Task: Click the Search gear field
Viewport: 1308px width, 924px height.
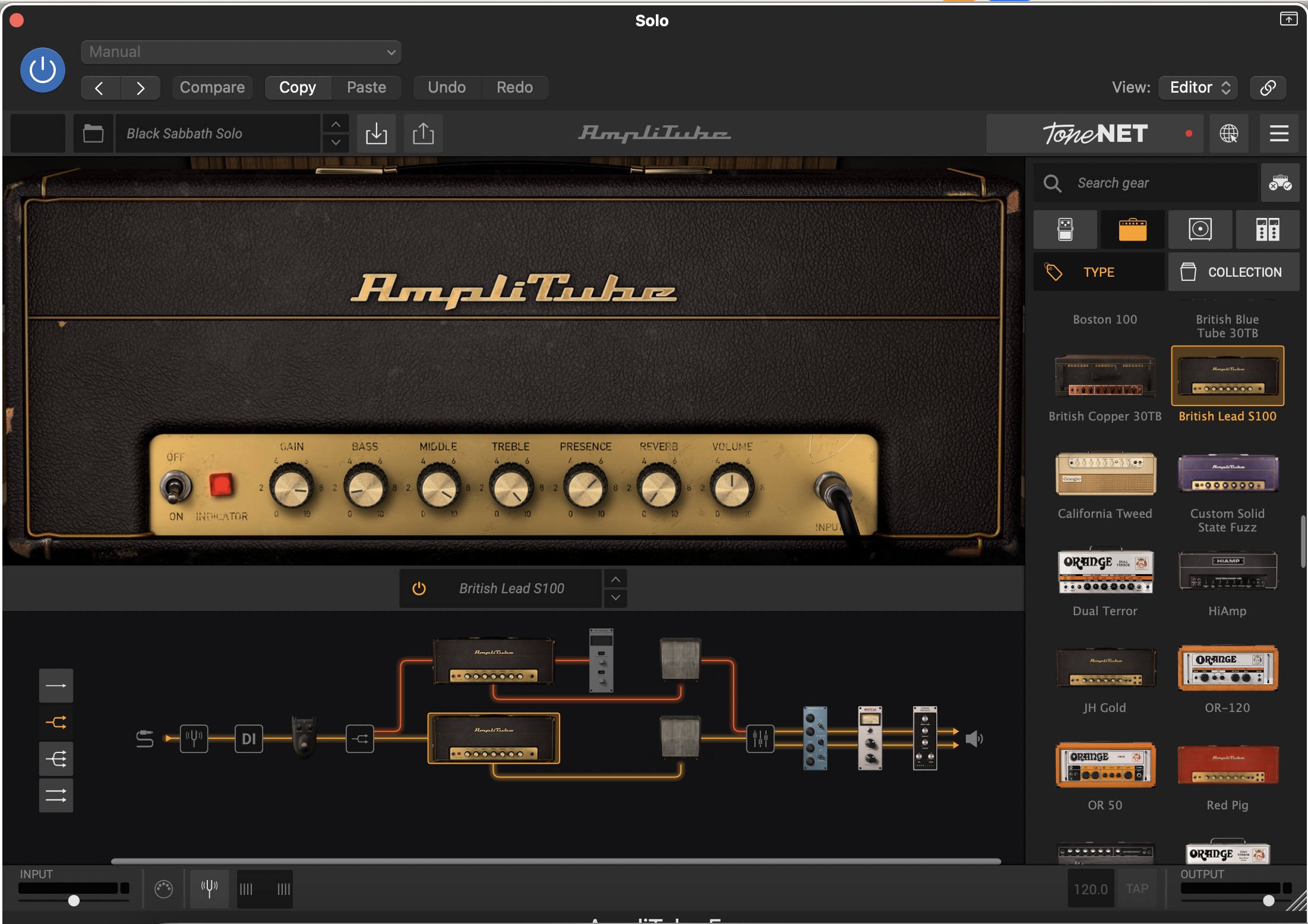Action: pyautogui.click(x=1146, y=183)
